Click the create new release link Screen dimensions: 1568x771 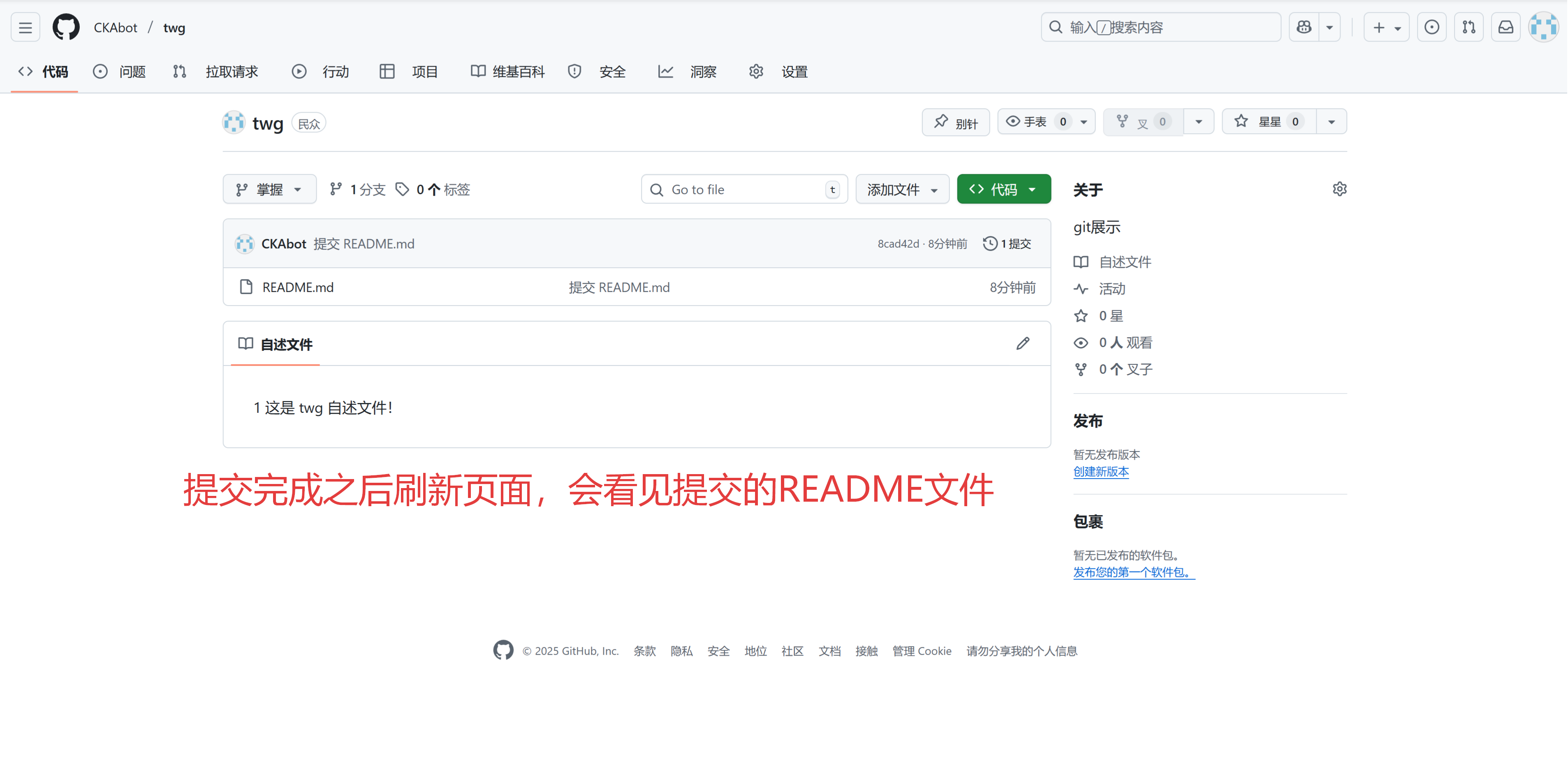pos(1100,472)
